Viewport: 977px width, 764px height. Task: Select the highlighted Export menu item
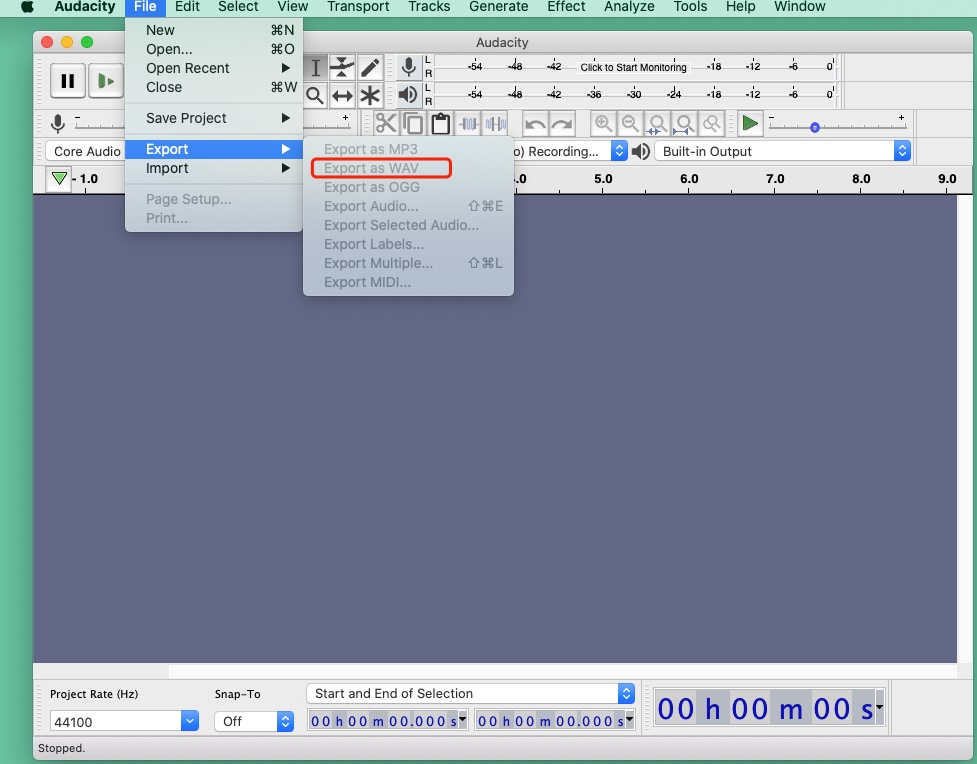[214, 149]
